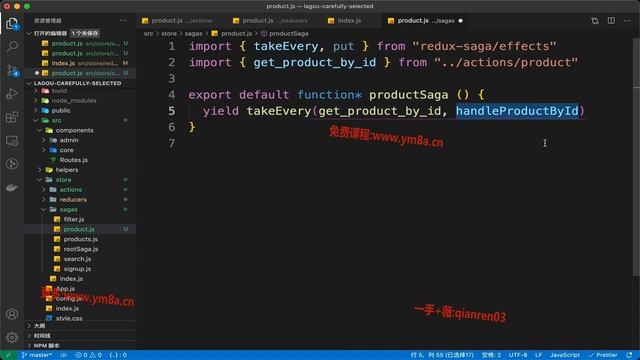Open the Search view in activity bar
This screenshot has width=640, height=360.
[x=12, y=47]
